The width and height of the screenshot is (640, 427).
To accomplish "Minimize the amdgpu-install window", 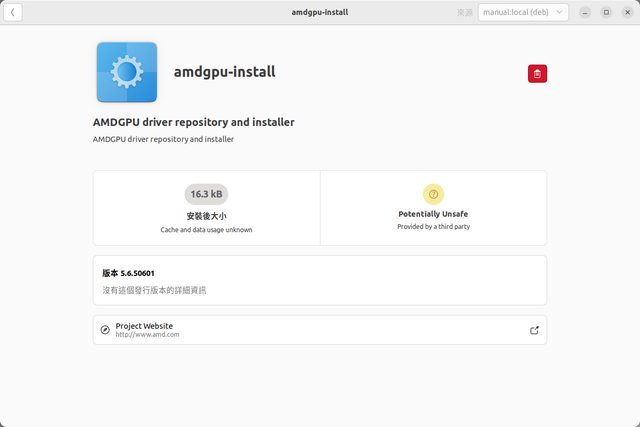I will point(584,12).
